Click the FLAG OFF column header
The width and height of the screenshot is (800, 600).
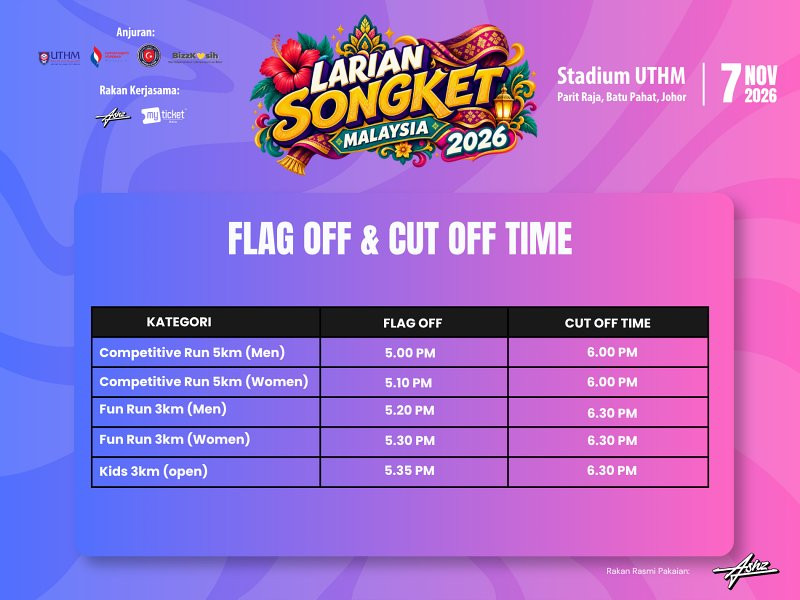(x=412, y=323)
